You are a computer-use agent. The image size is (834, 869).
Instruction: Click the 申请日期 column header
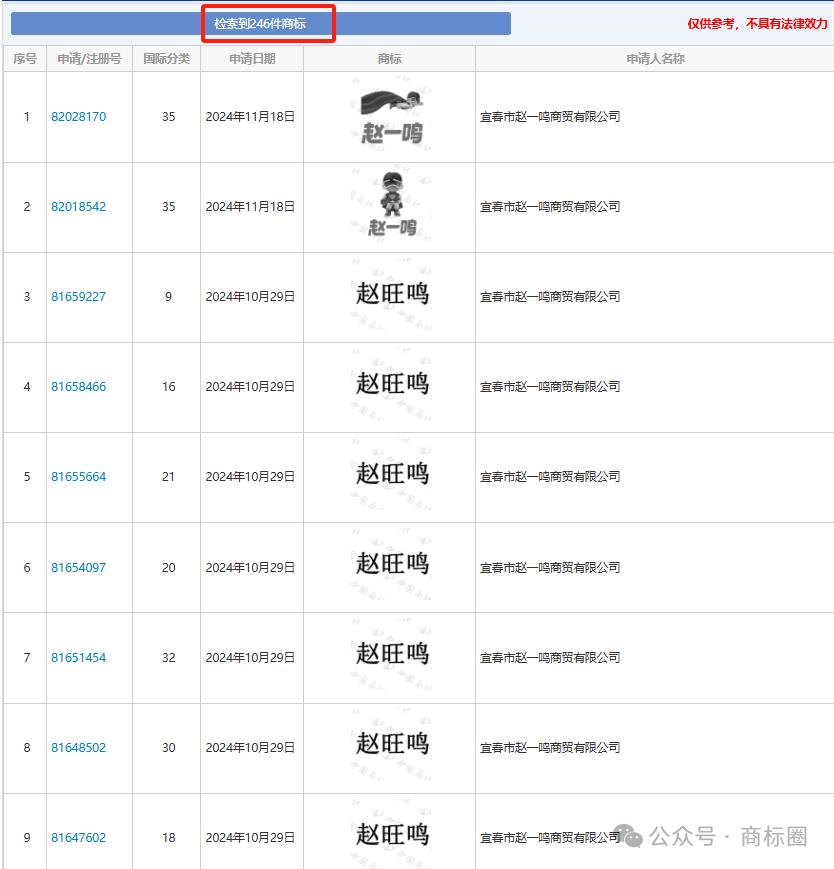click(252, 59)
